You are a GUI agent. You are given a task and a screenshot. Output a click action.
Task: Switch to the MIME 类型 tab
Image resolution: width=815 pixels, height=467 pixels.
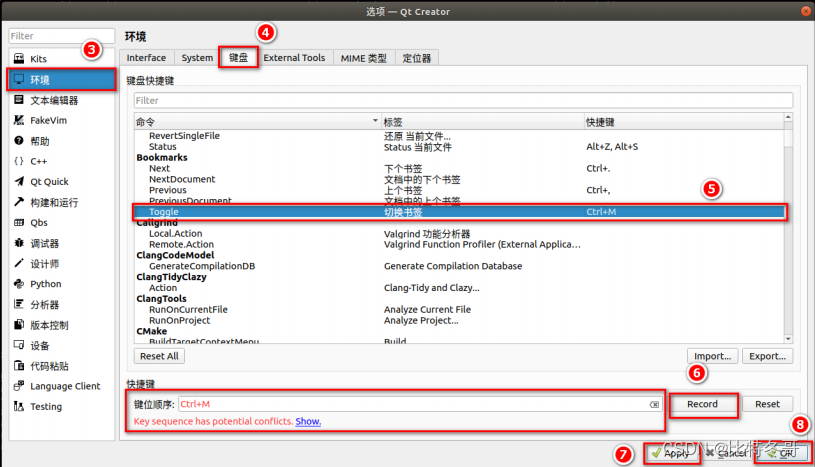[364, 58]
